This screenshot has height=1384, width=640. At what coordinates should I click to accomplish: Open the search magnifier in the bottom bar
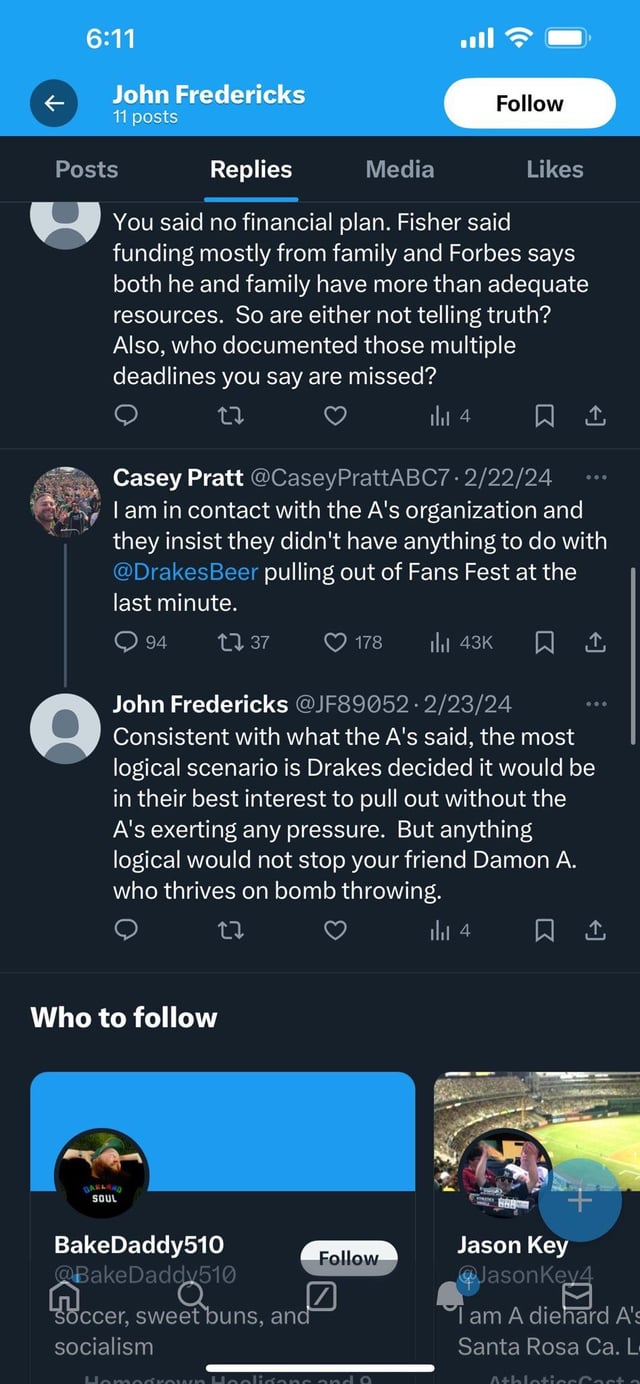tap(192, 1296)
